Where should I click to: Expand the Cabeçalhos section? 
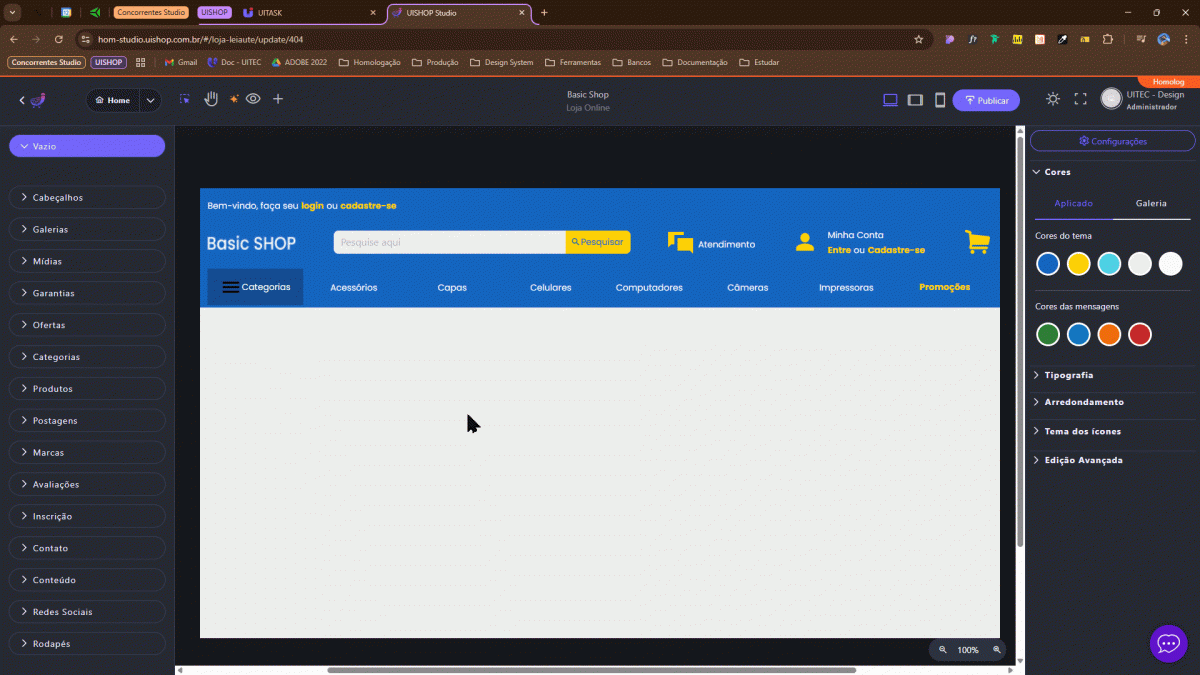click(x=86, y=198)
